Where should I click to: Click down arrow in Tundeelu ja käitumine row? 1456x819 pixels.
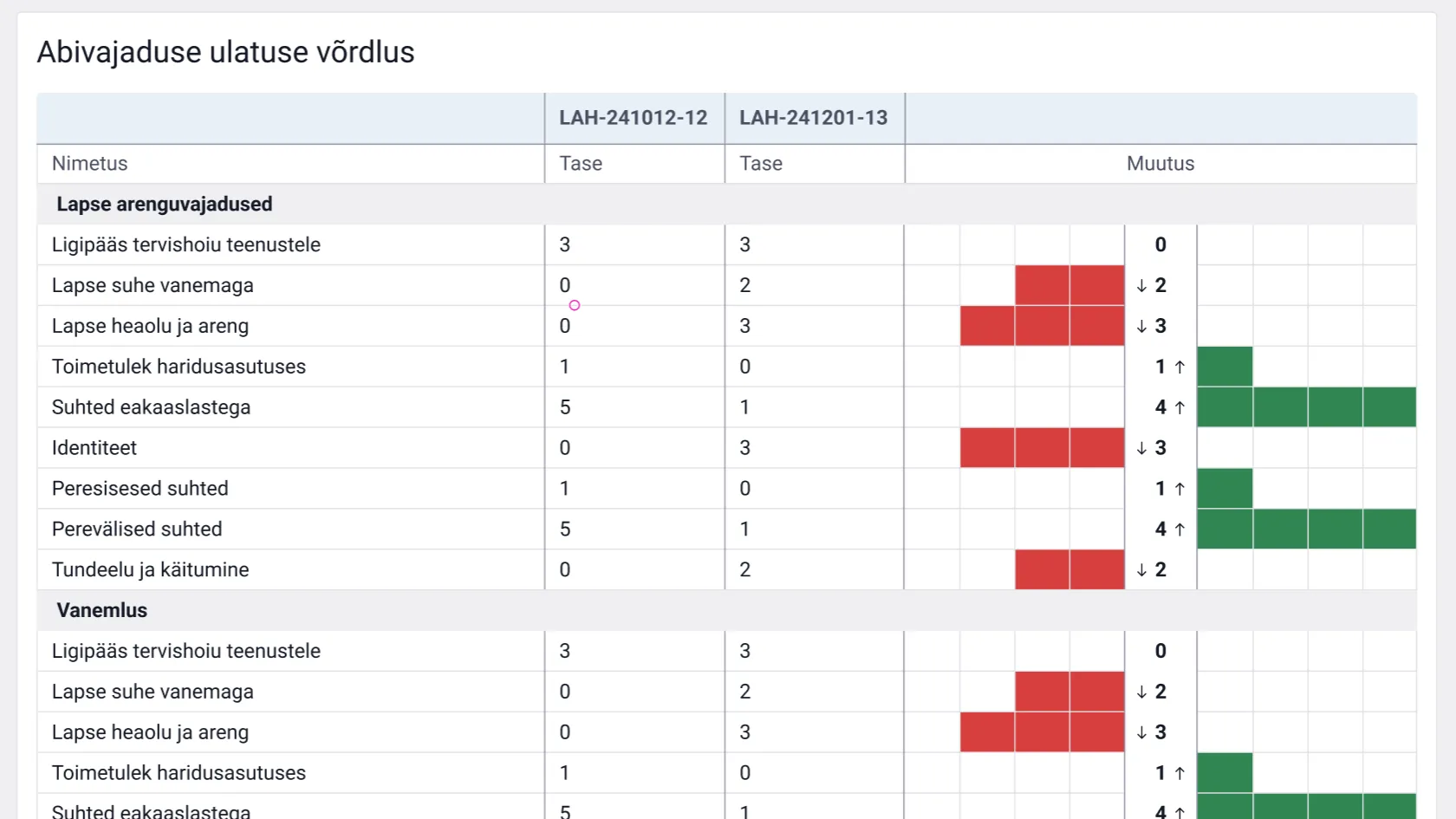pyautogui.click(x=1141, y=570)
